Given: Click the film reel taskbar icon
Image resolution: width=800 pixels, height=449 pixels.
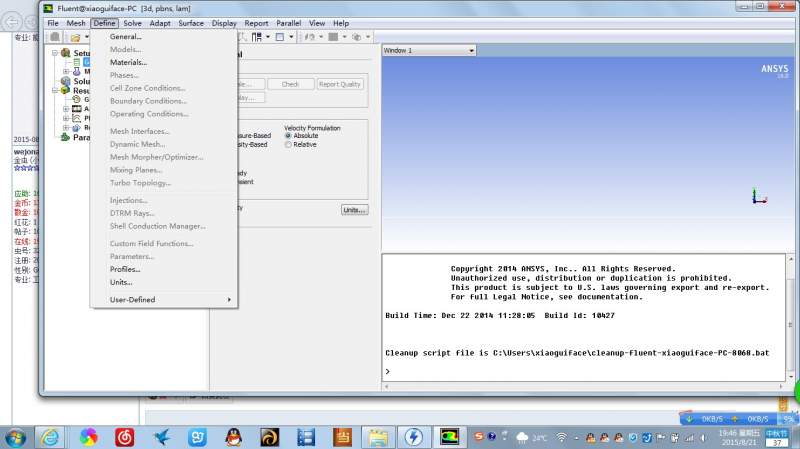Looking at the screenshot, I should point(306,437).
